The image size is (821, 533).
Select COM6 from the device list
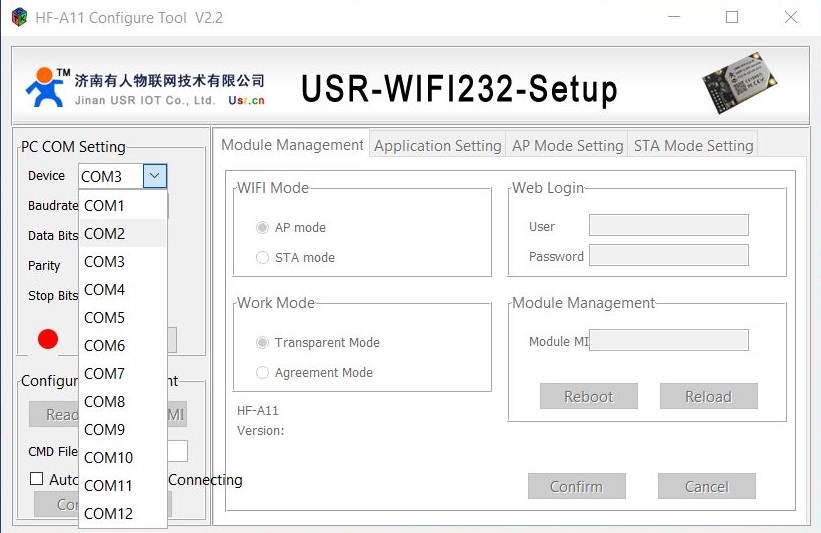pos(123,346)
